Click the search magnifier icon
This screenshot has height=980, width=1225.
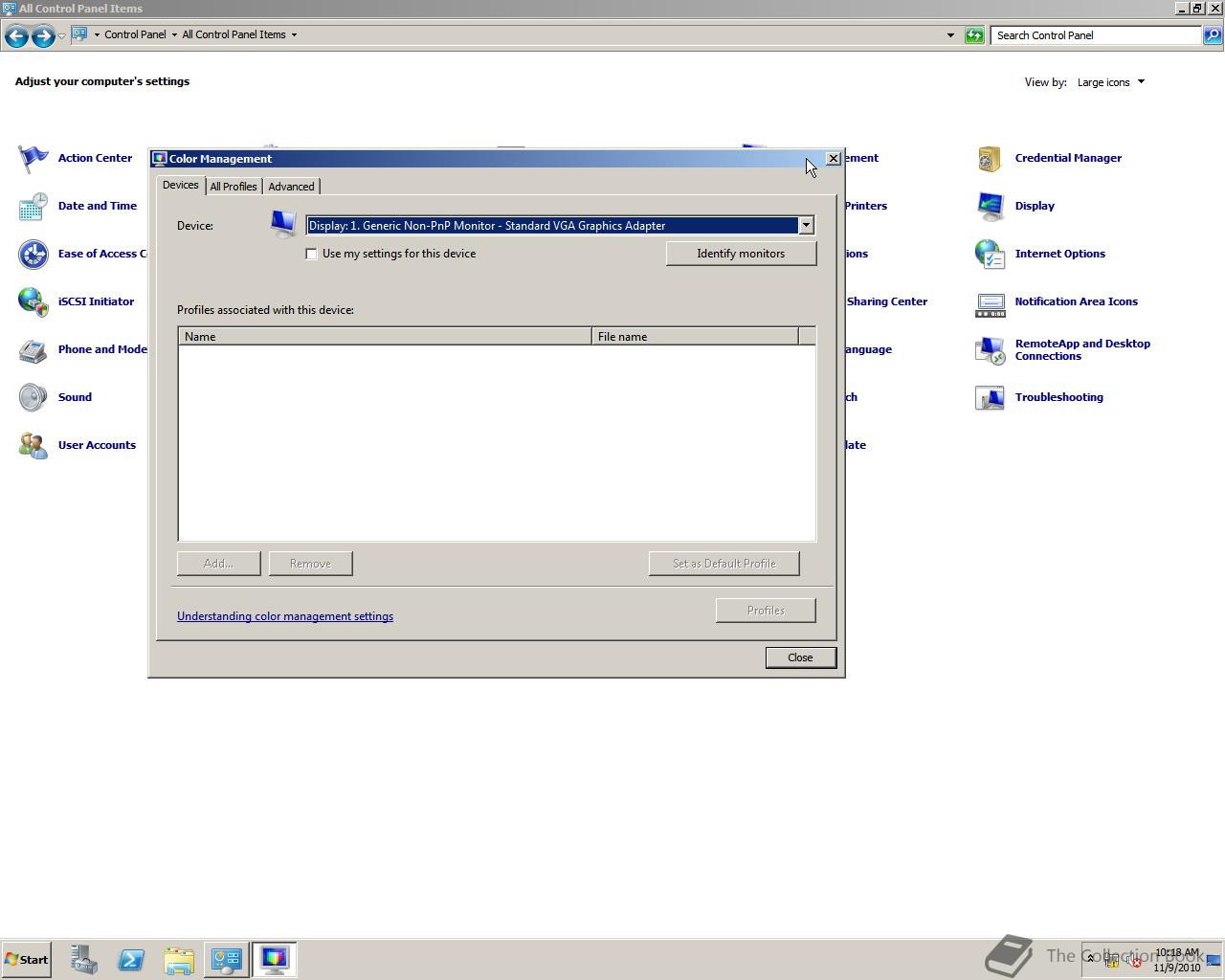[x=1213, y=35]
